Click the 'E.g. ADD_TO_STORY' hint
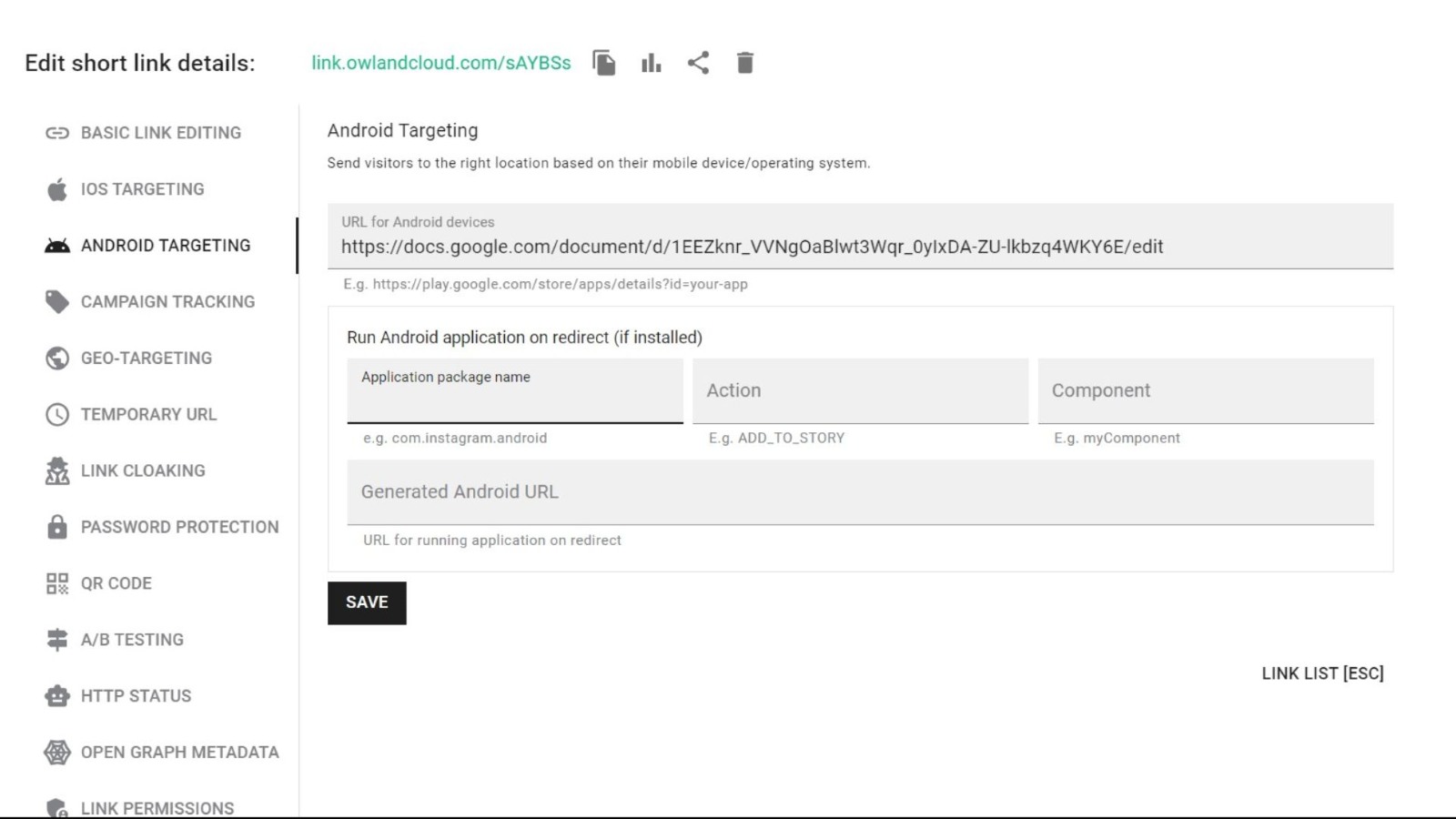 pos(776,438)
